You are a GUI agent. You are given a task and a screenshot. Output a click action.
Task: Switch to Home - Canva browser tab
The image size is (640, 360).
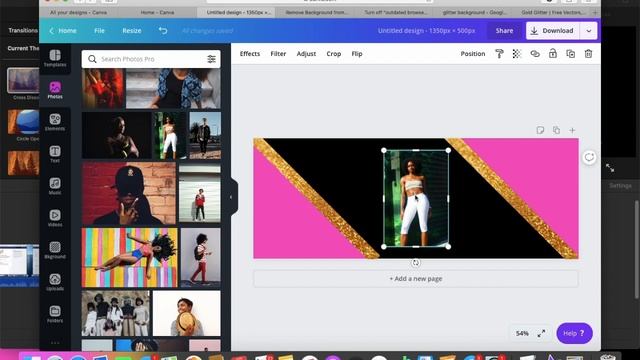pyautogui.click(x=157, y=13)
